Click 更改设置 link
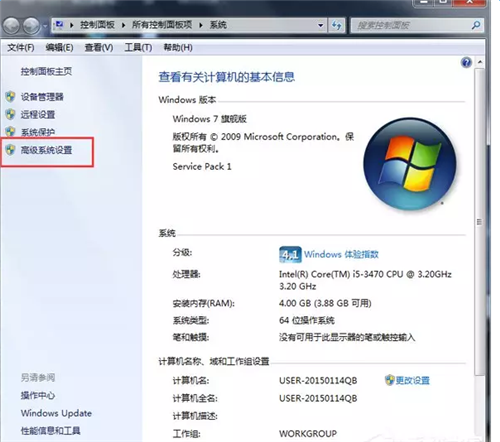Viewport: 500px width, 442px height. point(413,380)
